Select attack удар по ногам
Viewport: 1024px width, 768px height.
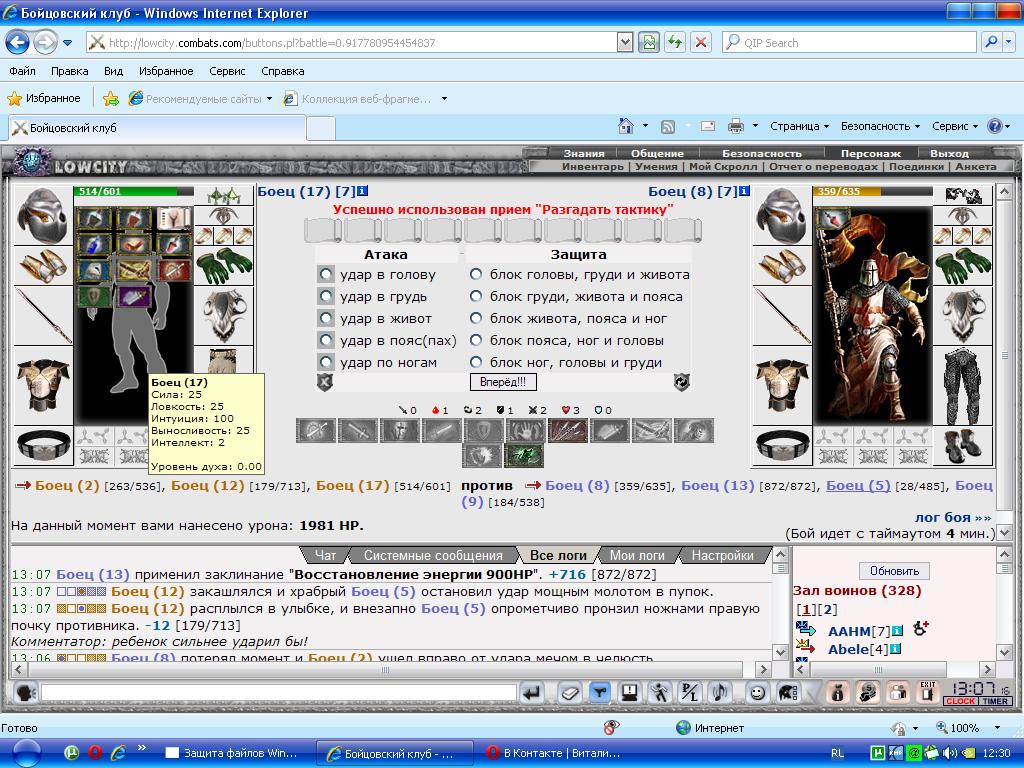point(326,362)
